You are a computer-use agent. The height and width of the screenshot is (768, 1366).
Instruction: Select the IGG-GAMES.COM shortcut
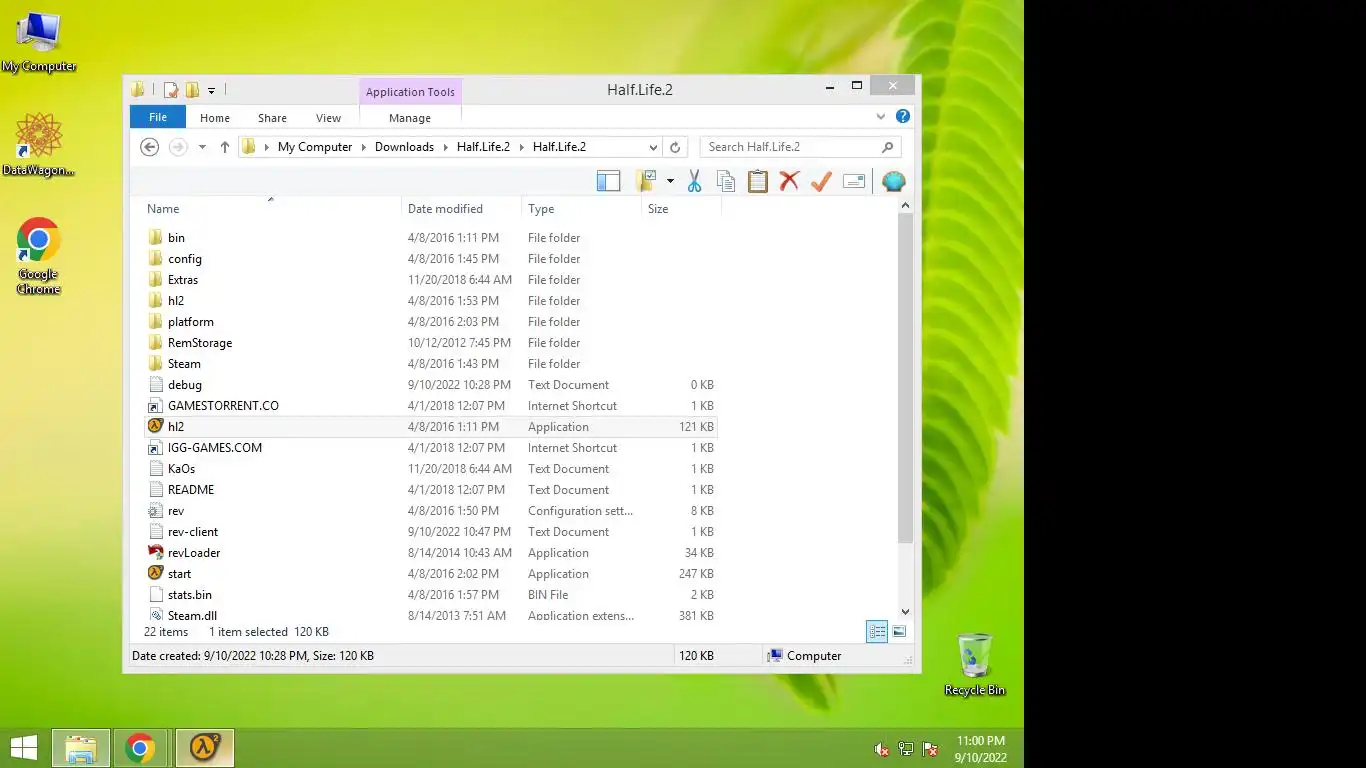click(214, 448)
